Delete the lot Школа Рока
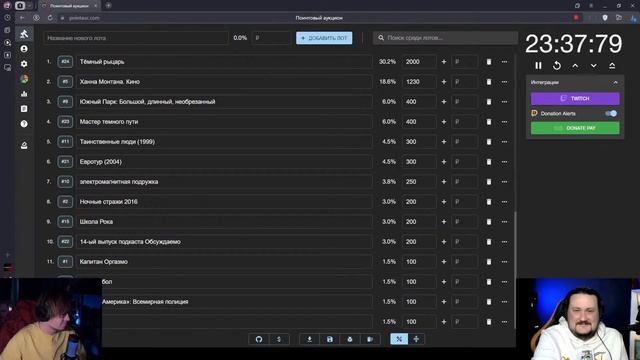Screen dimensions: 640x360 pyautogui.click(x=489, y=222)
